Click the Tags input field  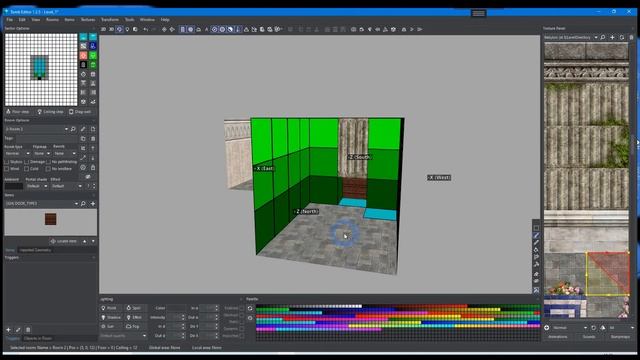[47, 139]
